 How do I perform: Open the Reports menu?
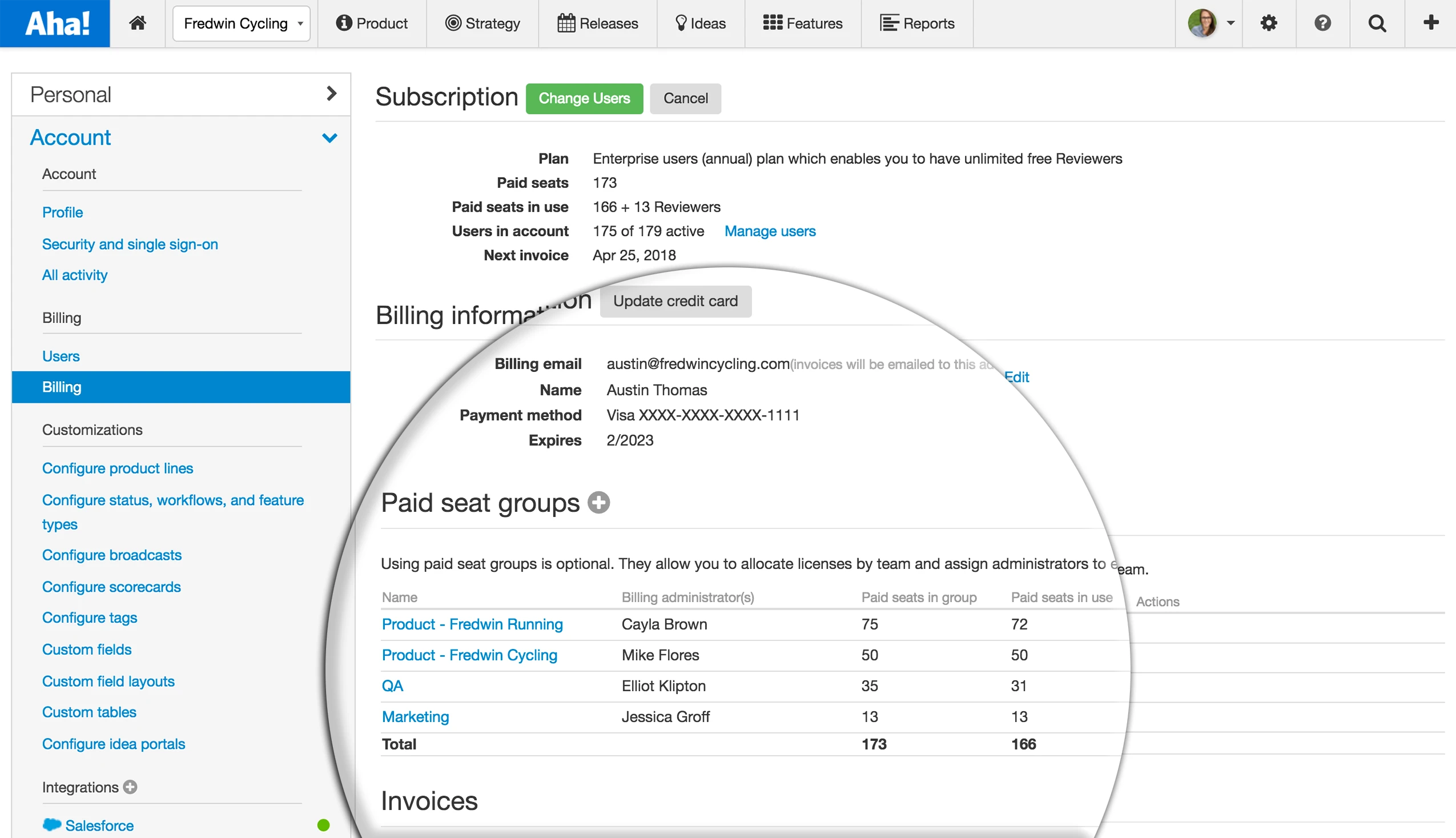click(x=917, y=23)
